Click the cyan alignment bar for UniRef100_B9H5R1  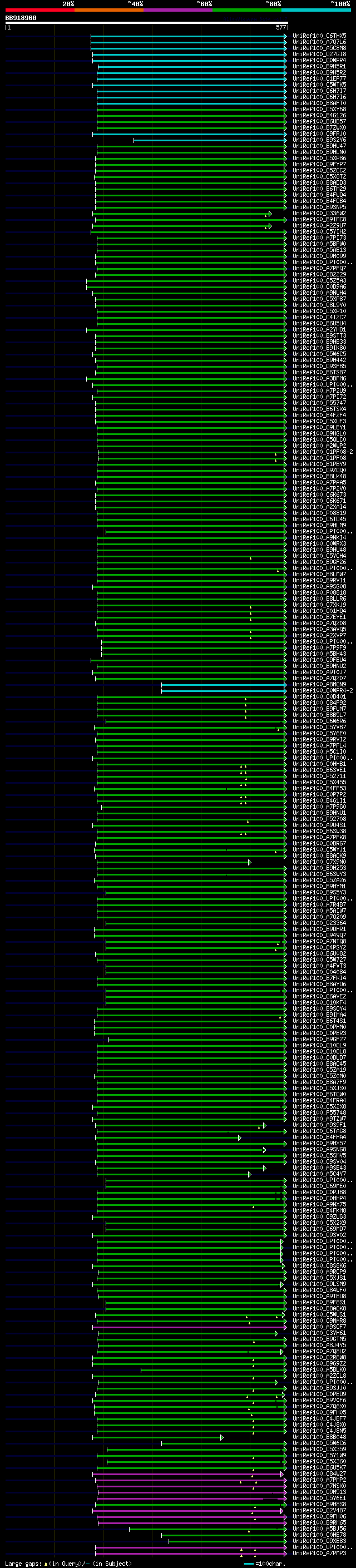tap(192, 67)
